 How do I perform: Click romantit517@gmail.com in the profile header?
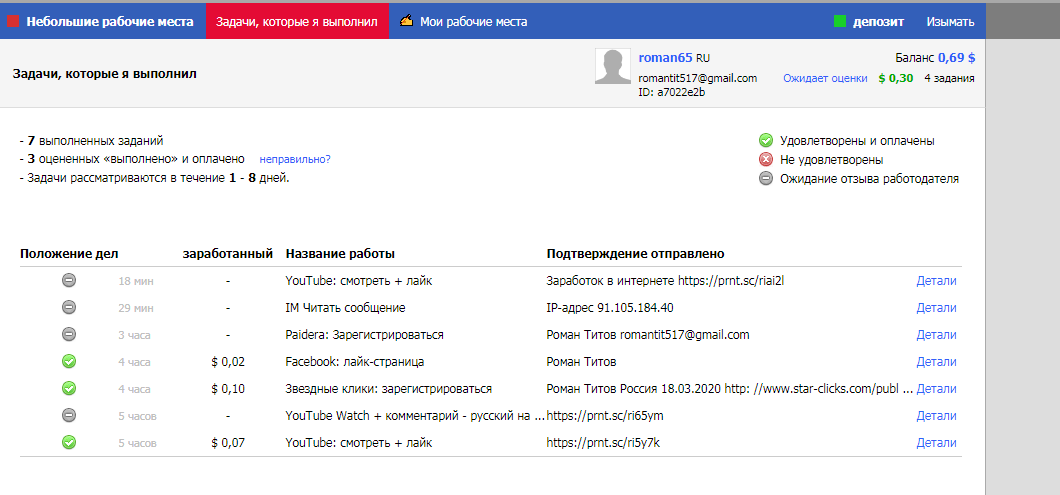[698, 78]
